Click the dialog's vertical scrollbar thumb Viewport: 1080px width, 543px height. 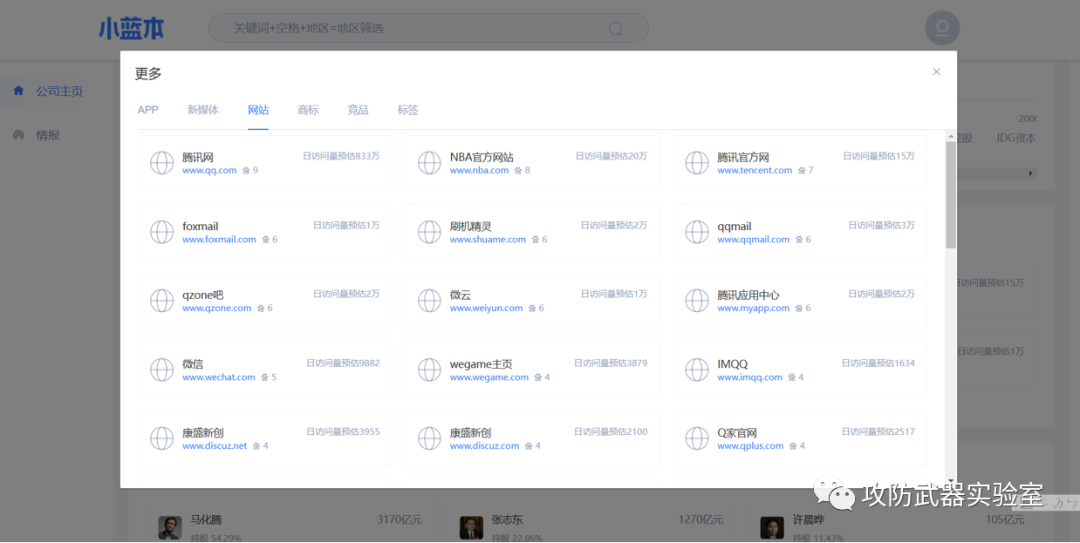tap(951, 195)
